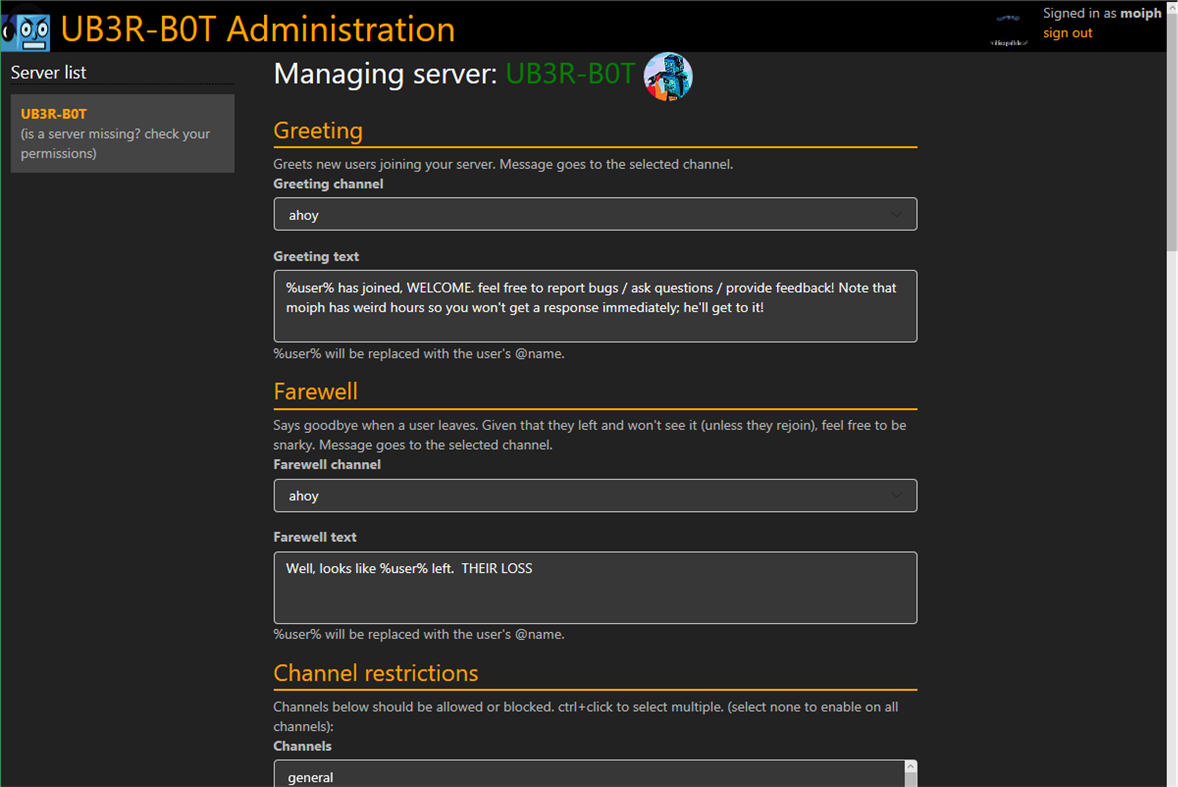Click the Channels list scrollbar arrow
1178x787 pixels.
pos(909,767)
